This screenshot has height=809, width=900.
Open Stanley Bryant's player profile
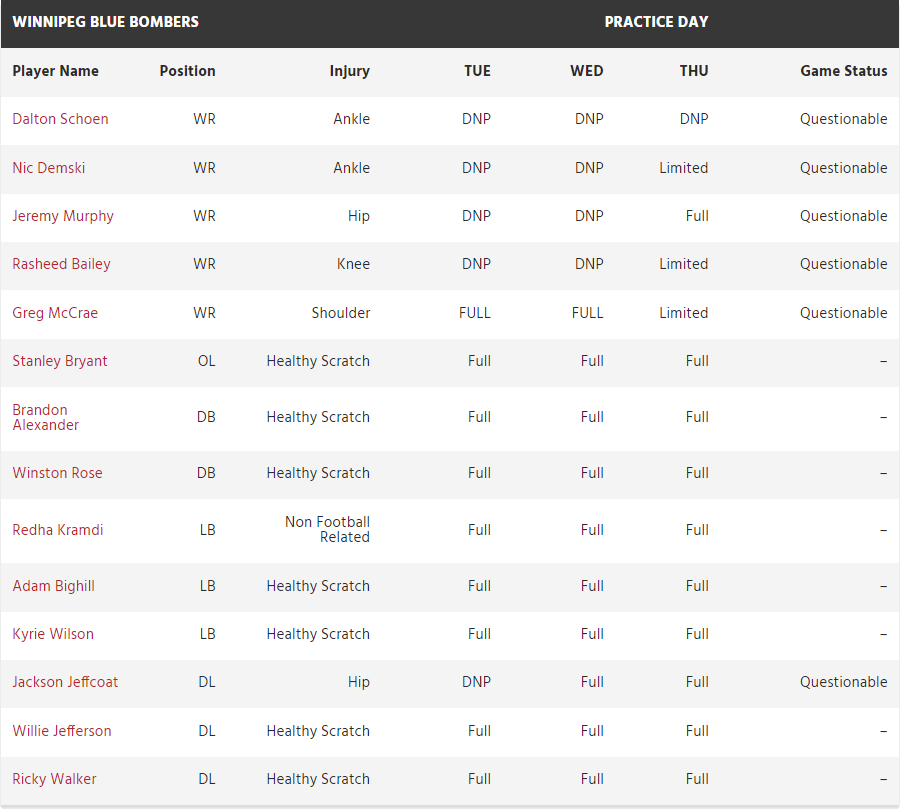[60, 361]
